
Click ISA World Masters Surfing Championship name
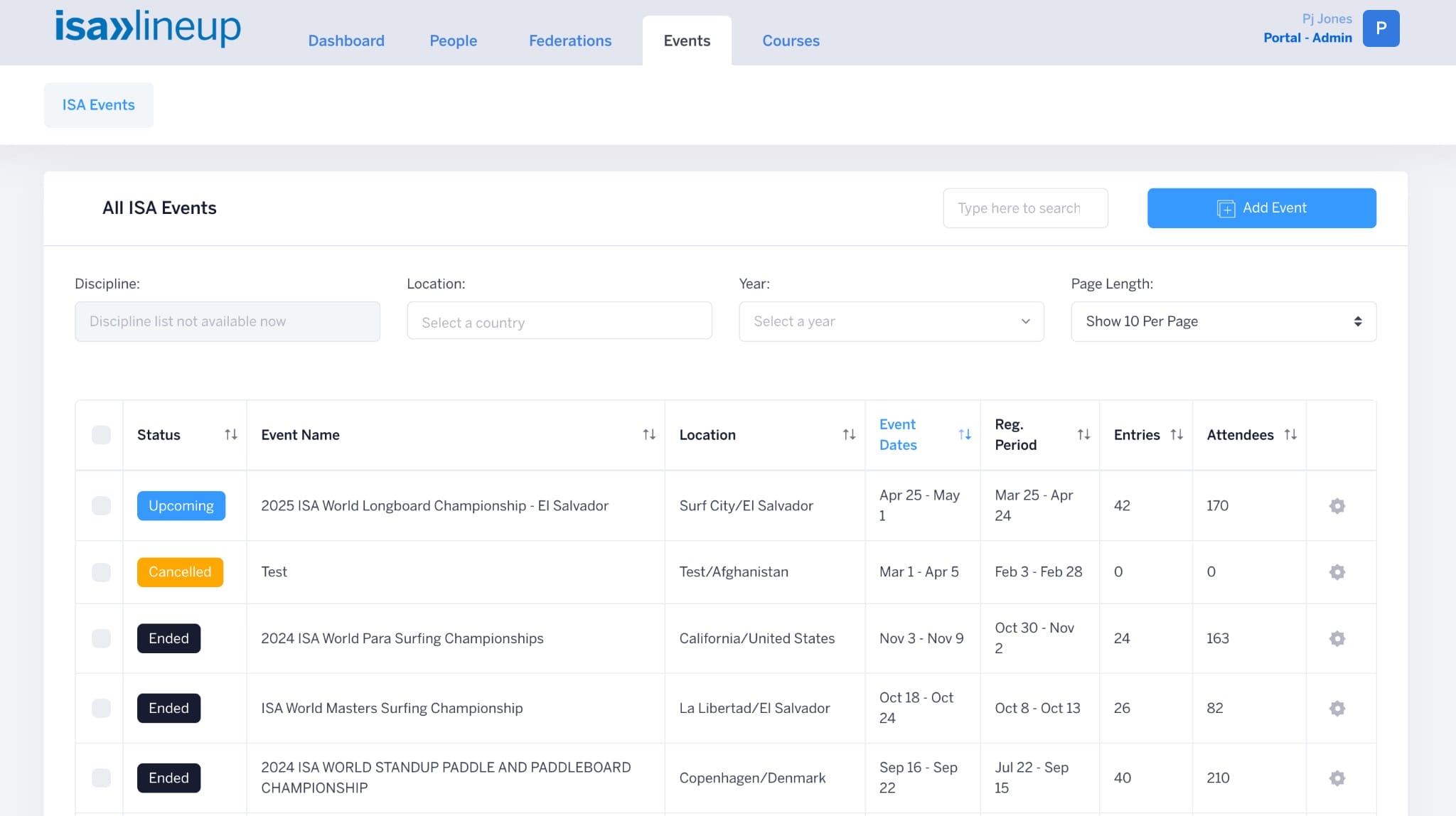(392, 708)
